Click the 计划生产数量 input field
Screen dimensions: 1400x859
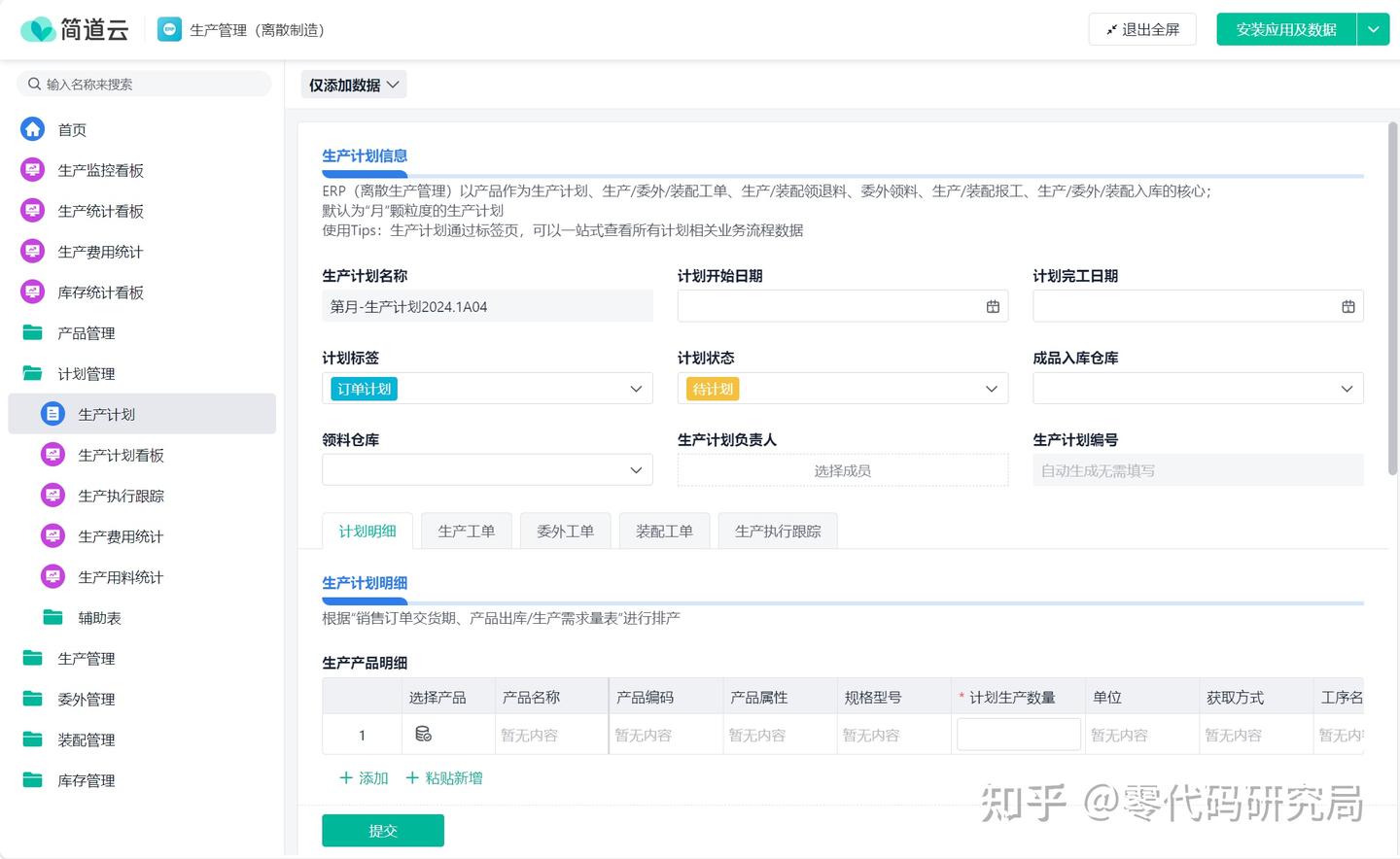(x=1018, y=735)
